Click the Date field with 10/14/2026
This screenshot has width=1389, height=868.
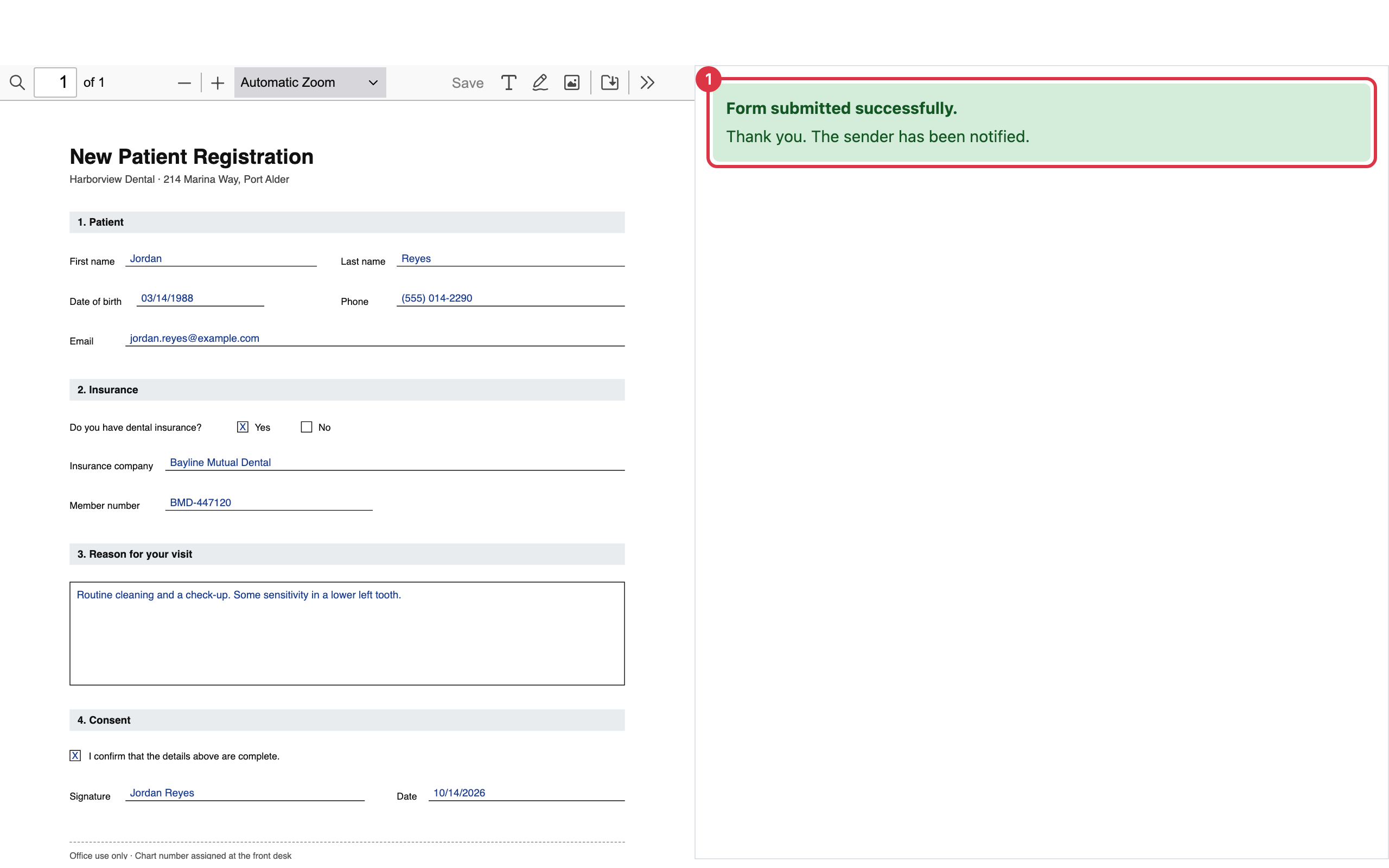click(526, 793)
